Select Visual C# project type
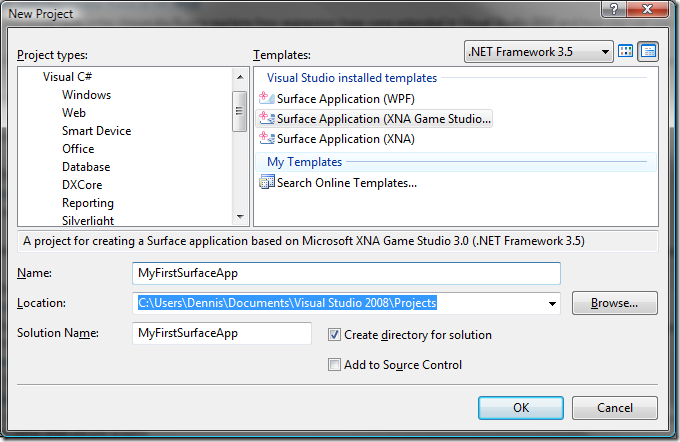 point(67,77)
